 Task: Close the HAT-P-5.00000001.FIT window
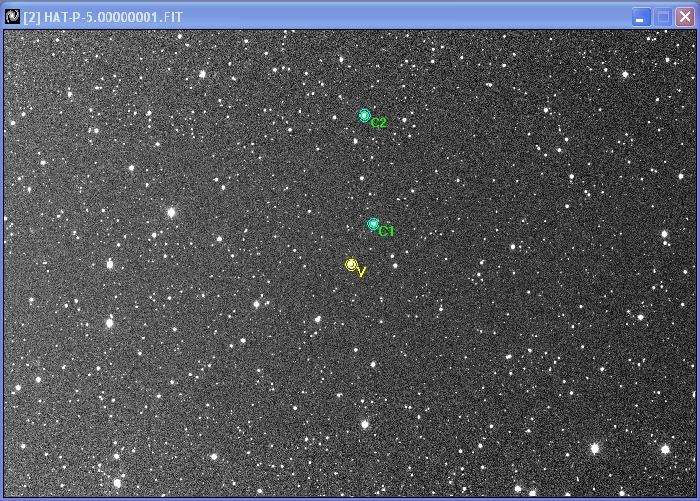(x=685, y=17)
